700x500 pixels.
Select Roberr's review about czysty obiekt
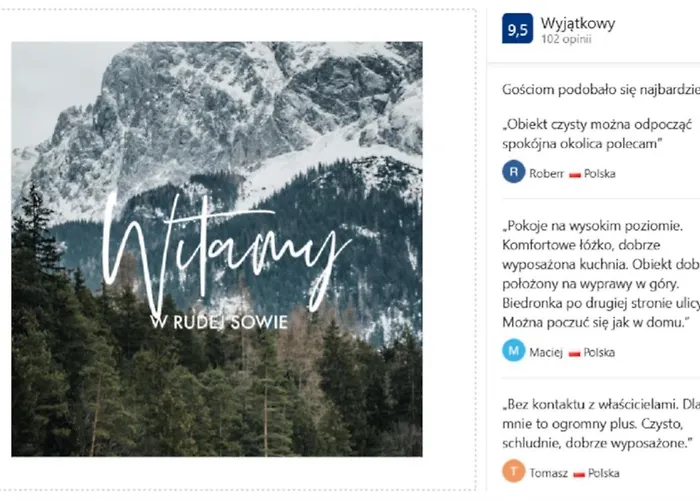point(597,134)
